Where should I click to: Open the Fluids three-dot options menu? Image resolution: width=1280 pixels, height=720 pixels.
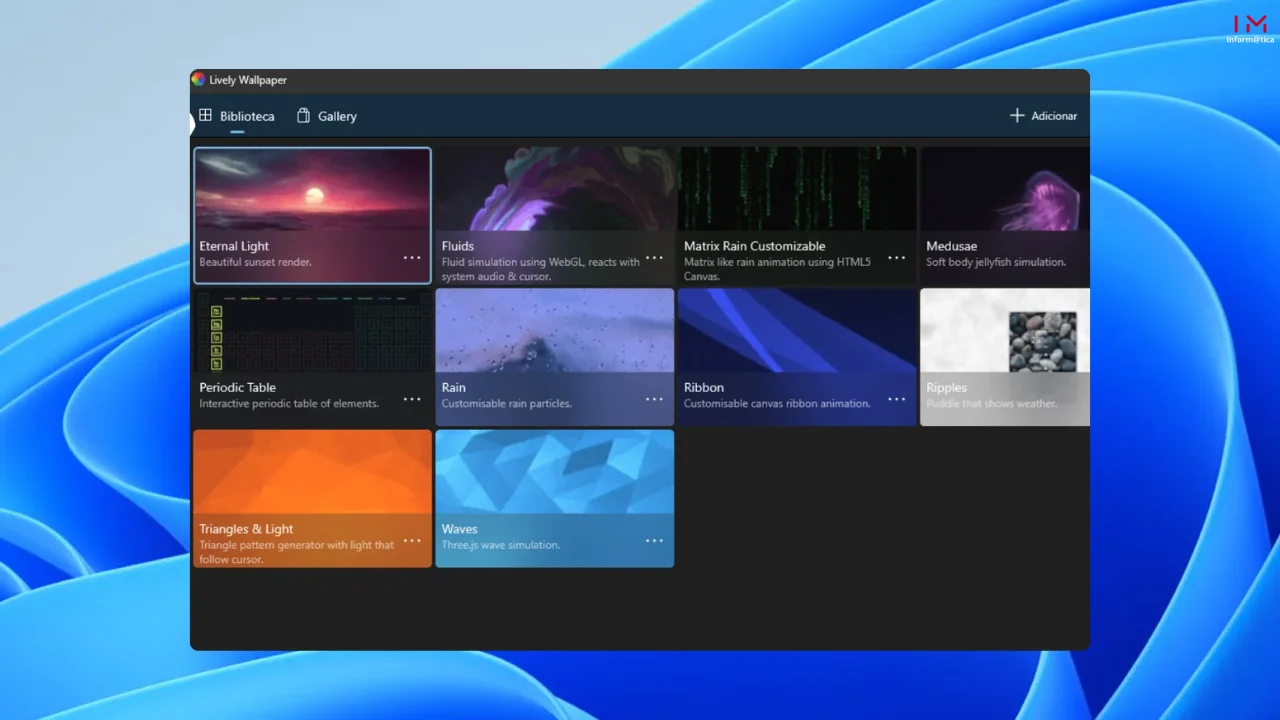[654, 258]
